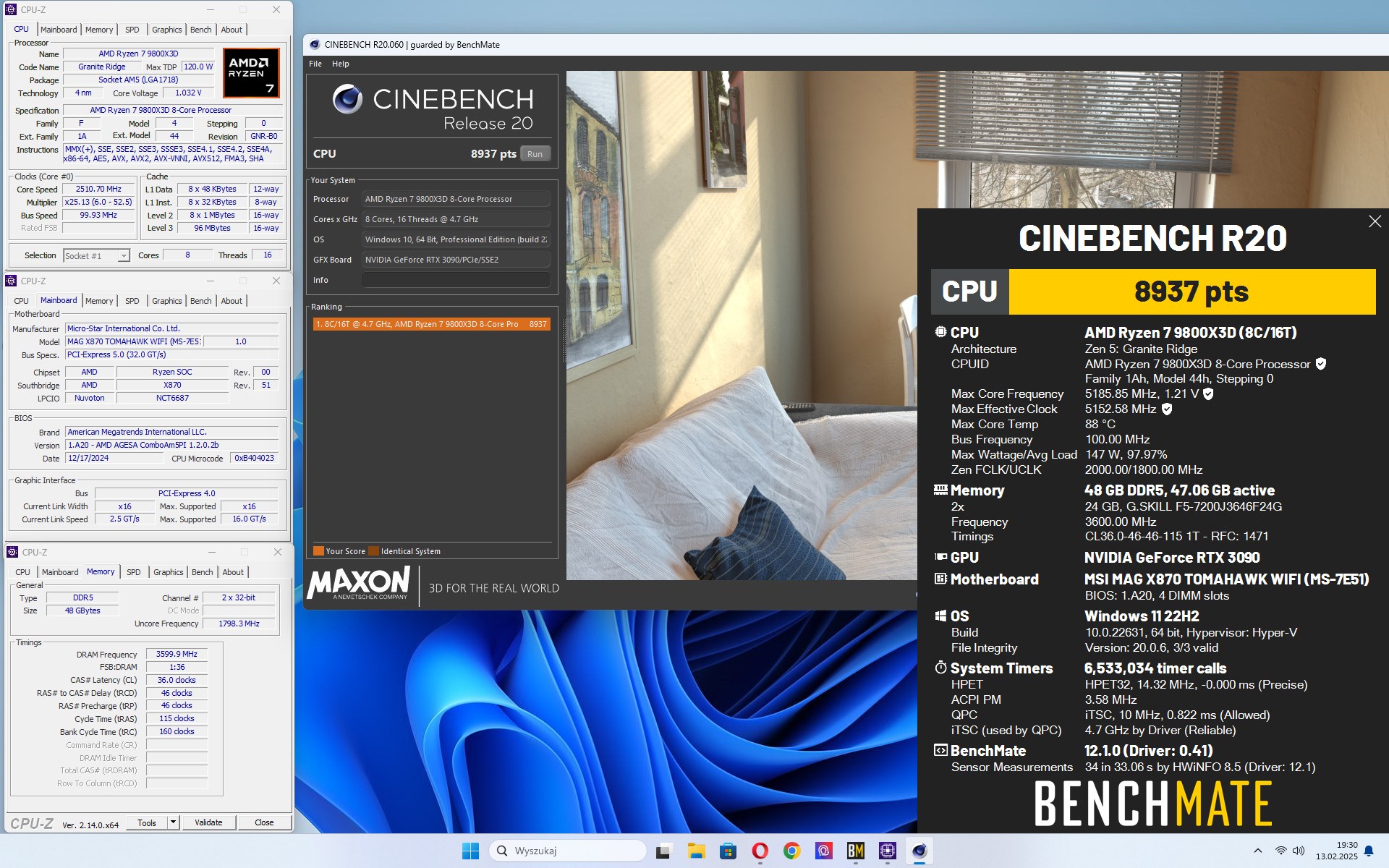Click the Tools button in CPU-Z
1389x868 pixels.
[x=147, y=822]
